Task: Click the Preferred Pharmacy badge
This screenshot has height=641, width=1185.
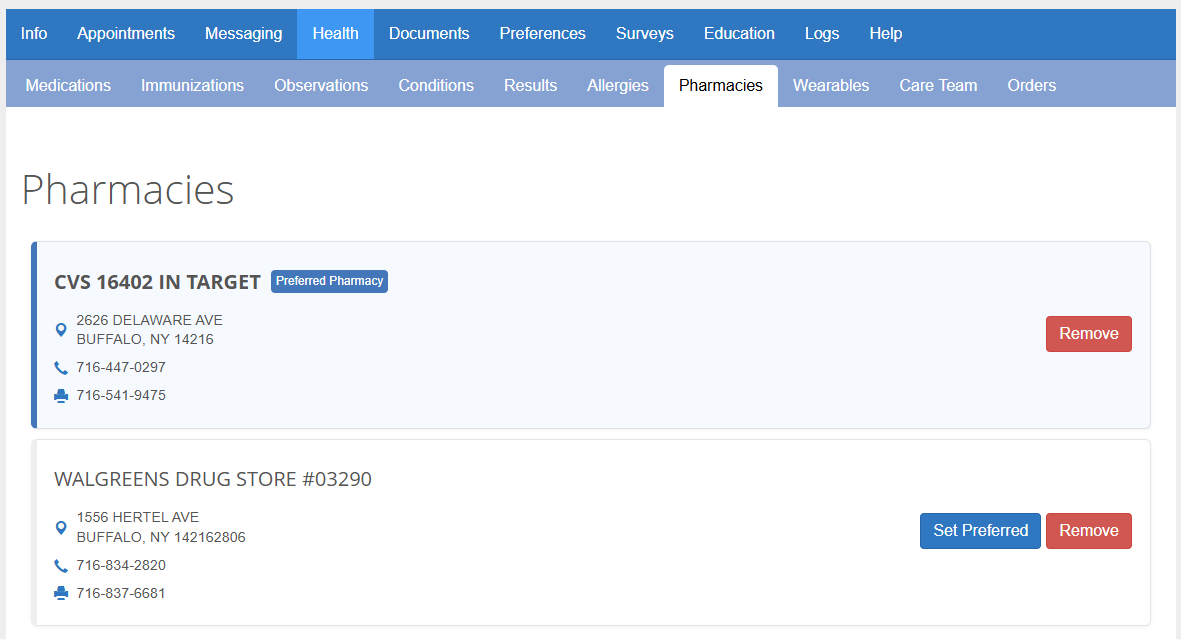Action: click(330, 281)
